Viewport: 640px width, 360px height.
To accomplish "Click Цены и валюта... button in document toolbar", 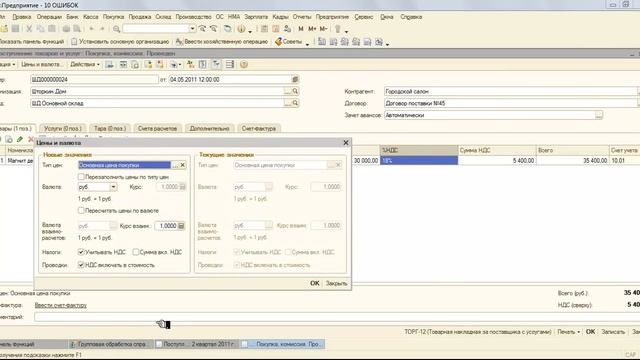I will [41, 64].
